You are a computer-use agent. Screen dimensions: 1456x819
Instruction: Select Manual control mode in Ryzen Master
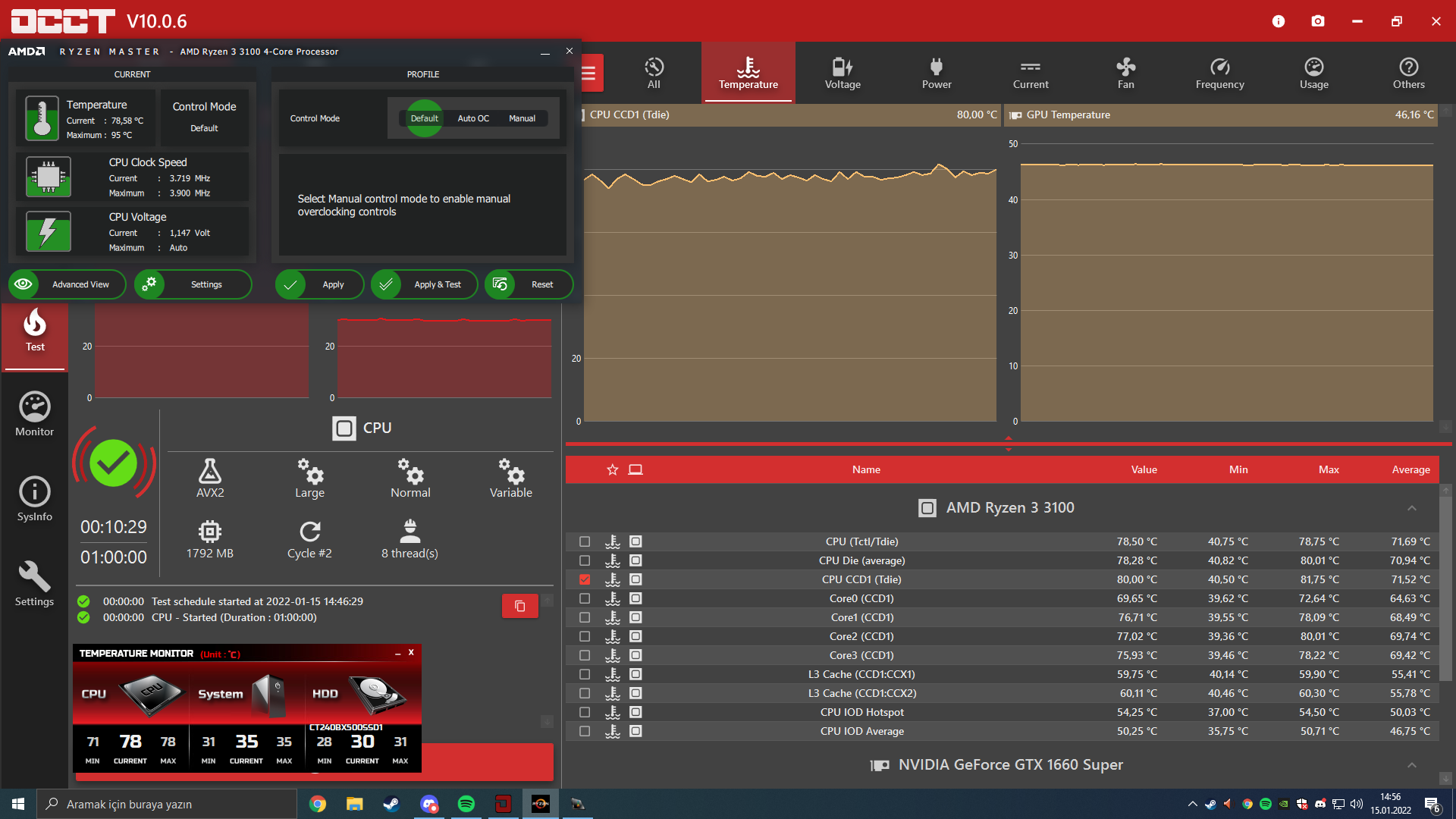click(522, 118)
